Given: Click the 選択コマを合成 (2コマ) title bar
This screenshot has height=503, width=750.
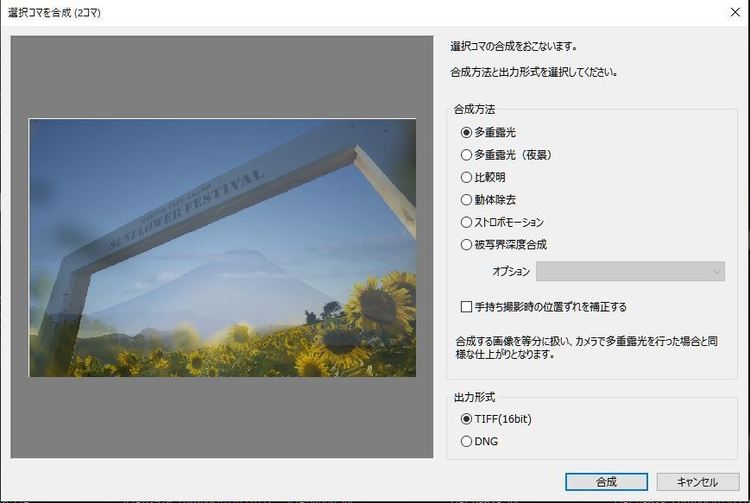Looking at the screenshot, I should pos(300,13).
